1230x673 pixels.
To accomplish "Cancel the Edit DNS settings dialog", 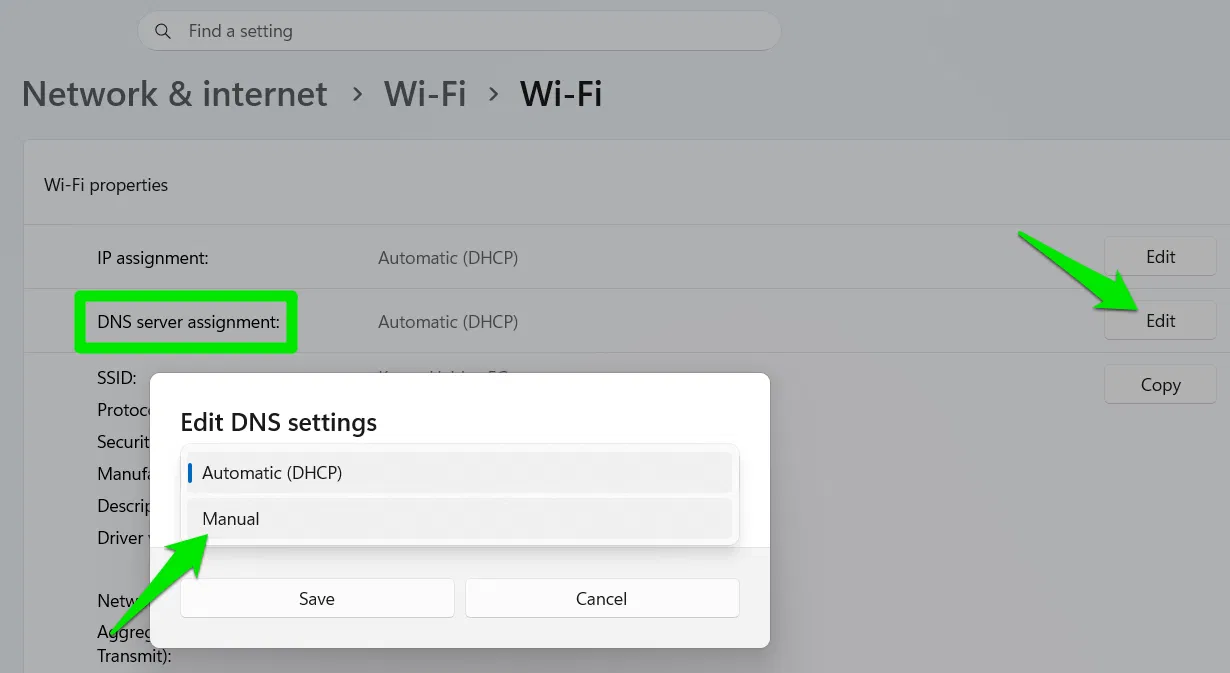I will (602, 599).
